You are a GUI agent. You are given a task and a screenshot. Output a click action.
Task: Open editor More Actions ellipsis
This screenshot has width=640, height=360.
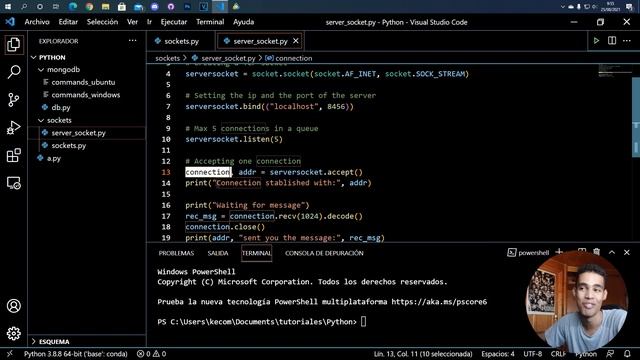click(627, 41)
